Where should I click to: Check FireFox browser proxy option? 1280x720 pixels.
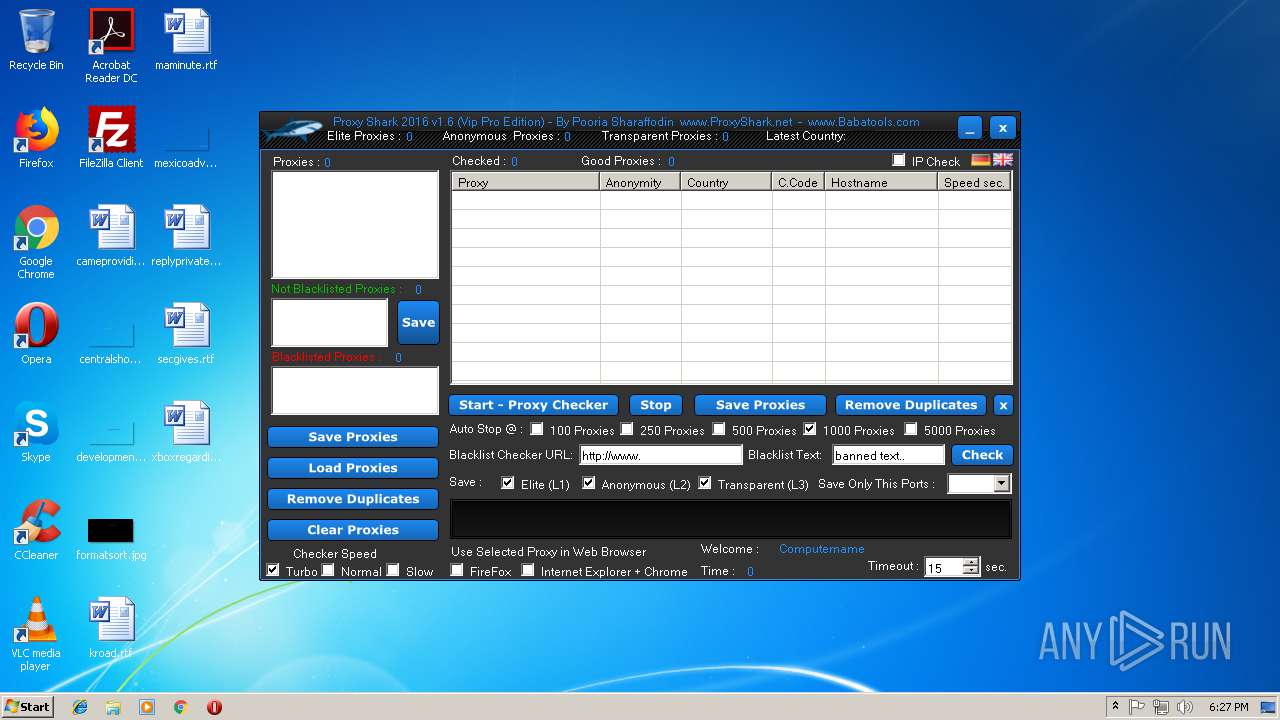click(457, 570)
